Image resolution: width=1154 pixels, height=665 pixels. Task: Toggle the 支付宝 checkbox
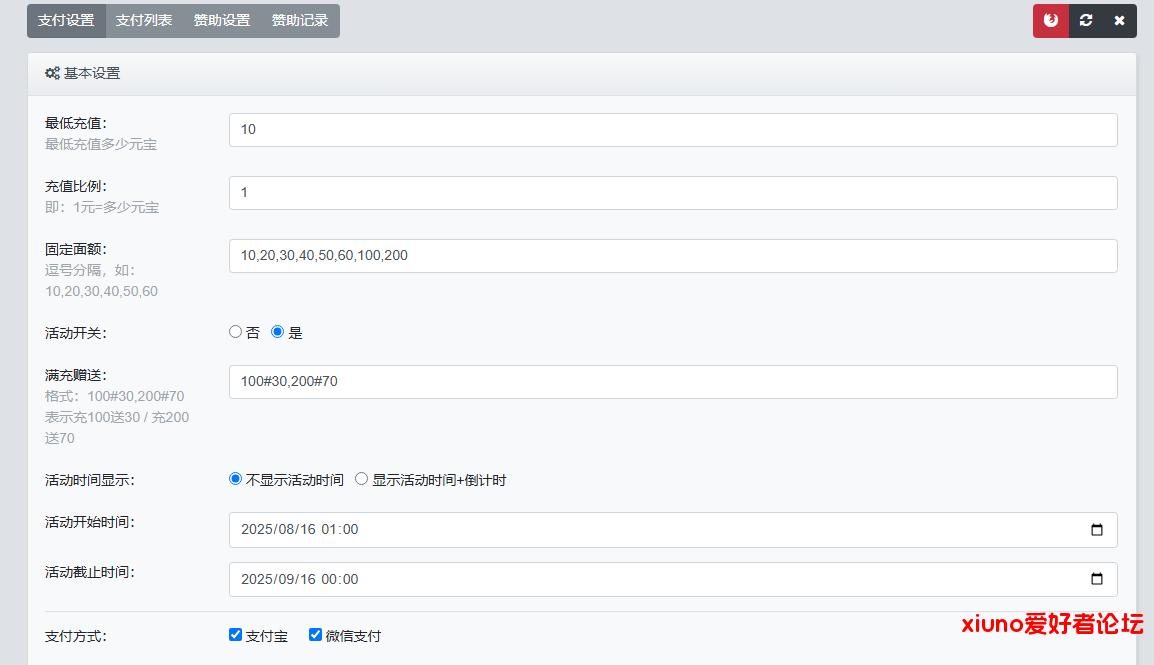coord(236,635)
